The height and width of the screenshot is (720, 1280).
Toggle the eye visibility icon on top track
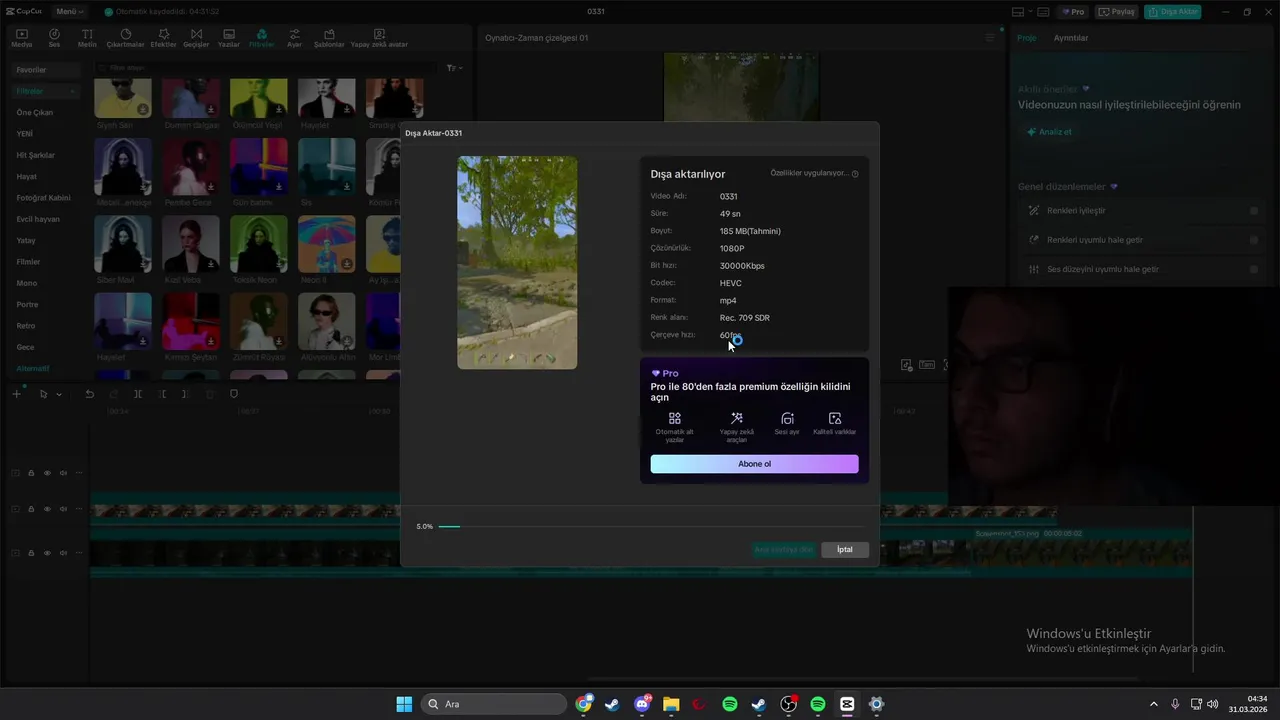point(47,473)
